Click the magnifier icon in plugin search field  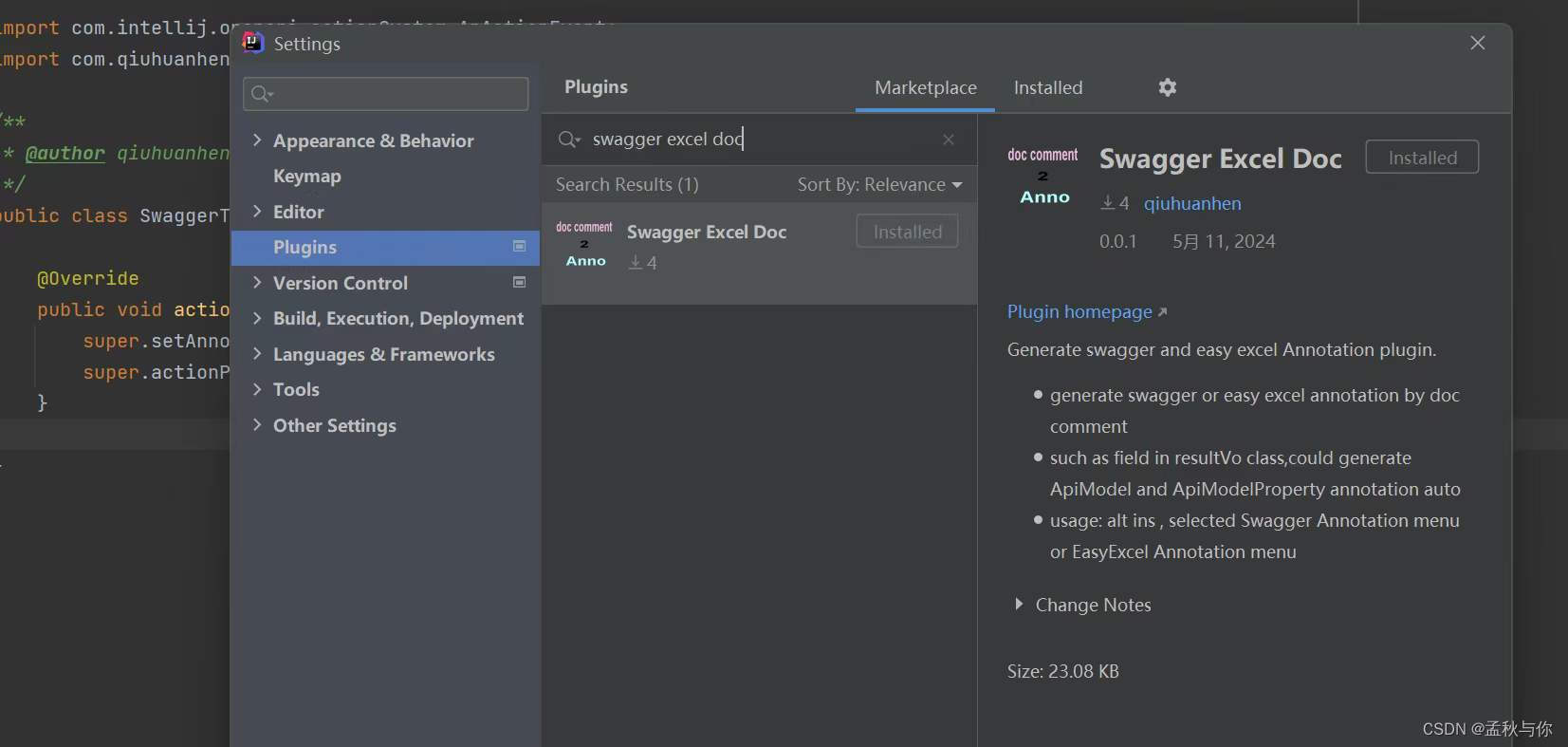coord(568,140)
